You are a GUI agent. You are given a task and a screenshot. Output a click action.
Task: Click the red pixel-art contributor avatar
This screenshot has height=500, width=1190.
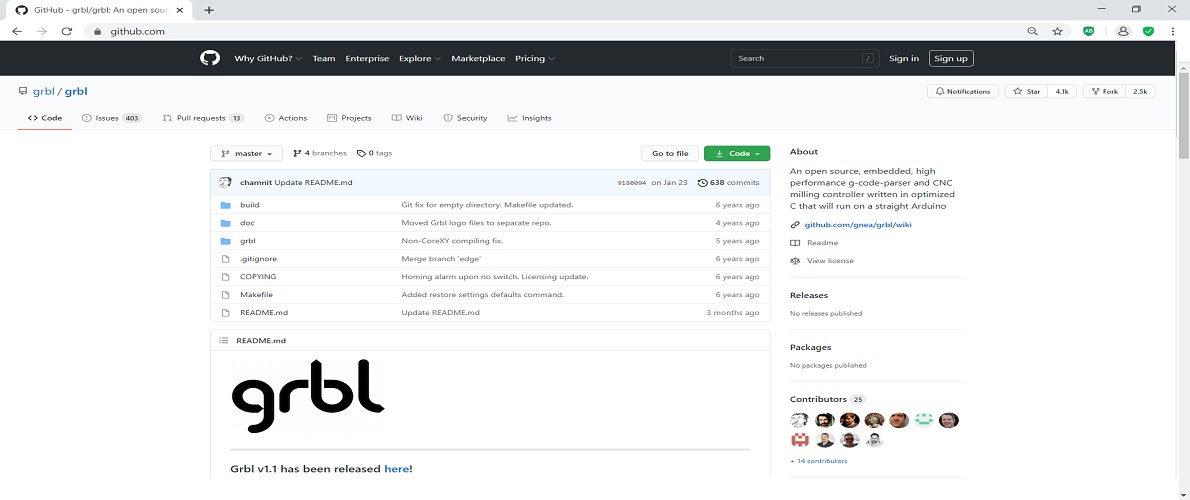click(799, 439)
